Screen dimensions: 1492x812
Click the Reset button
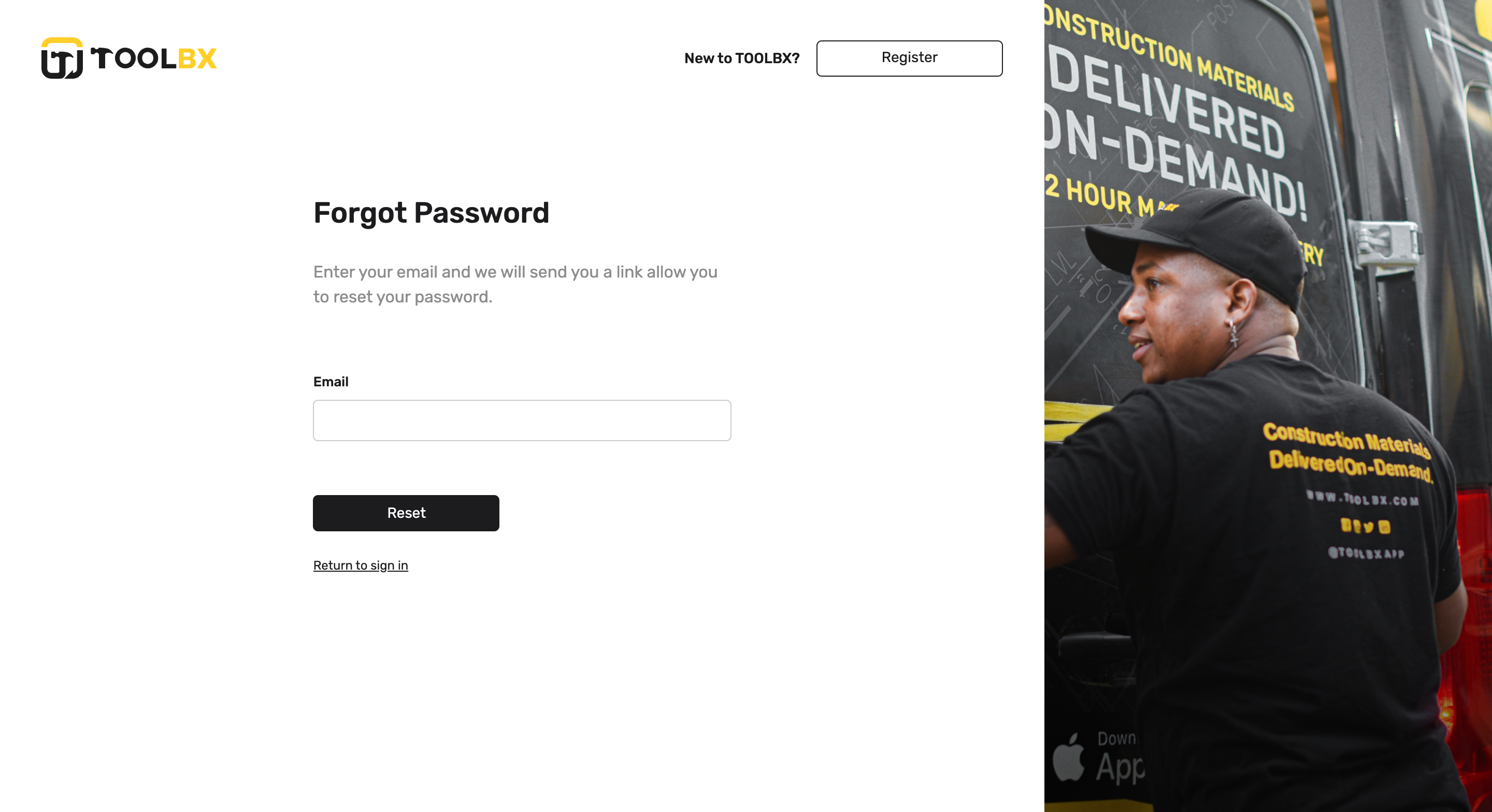(x=406, y=513)
